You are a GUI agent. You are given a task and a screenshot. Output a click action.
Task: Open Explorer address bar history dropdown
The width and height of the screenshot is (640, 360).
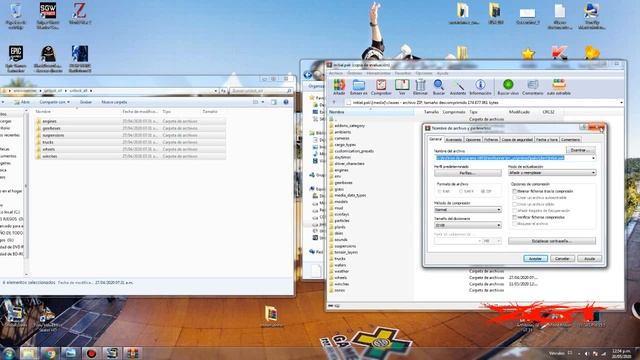(x=216, y=91)
